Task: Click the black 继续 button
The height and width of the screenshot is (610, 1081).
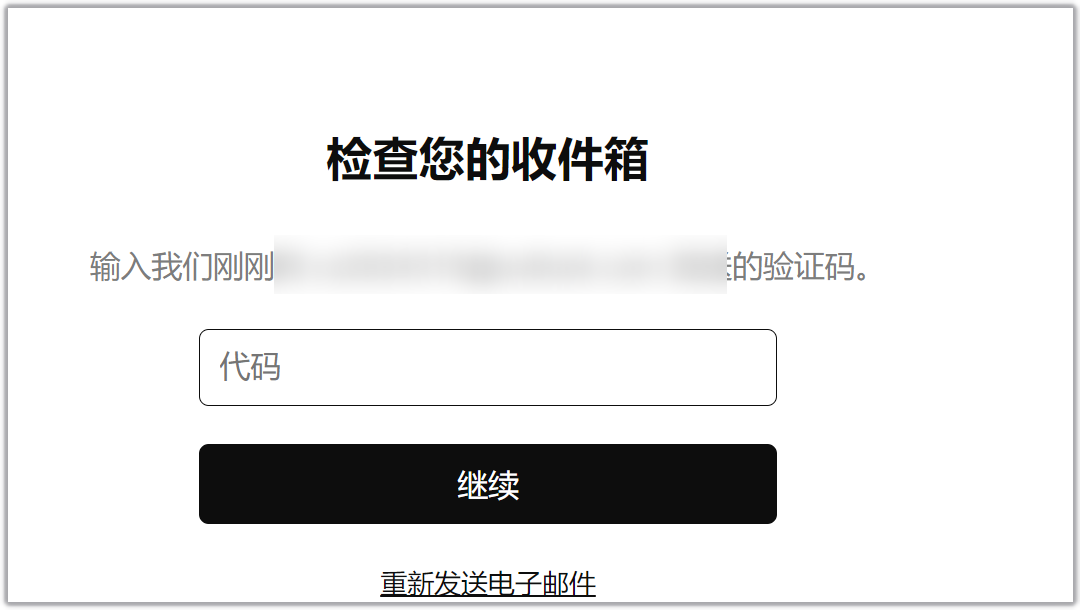Action: (487, 484)
